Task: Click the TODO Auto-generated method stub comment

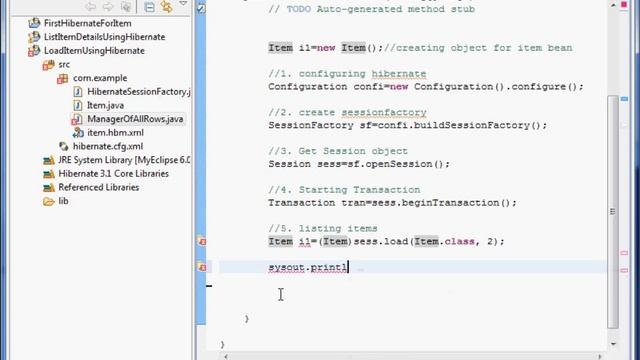Action: [371, 9]
